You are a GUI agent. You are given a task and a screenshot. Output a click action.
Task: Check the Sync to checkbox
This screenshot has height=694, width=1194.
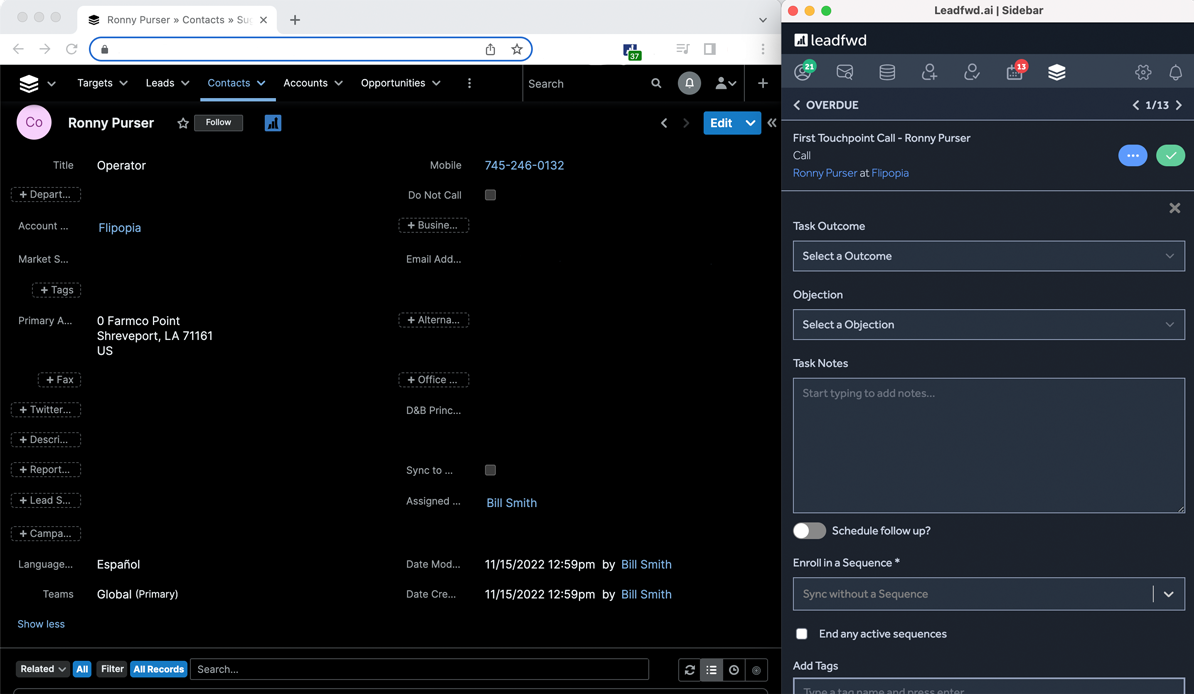pos(490,470)
